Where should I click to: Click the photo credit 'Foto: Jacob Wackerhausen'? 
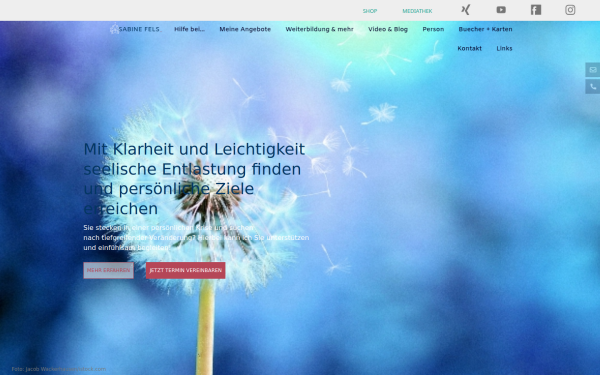[59, 369]
